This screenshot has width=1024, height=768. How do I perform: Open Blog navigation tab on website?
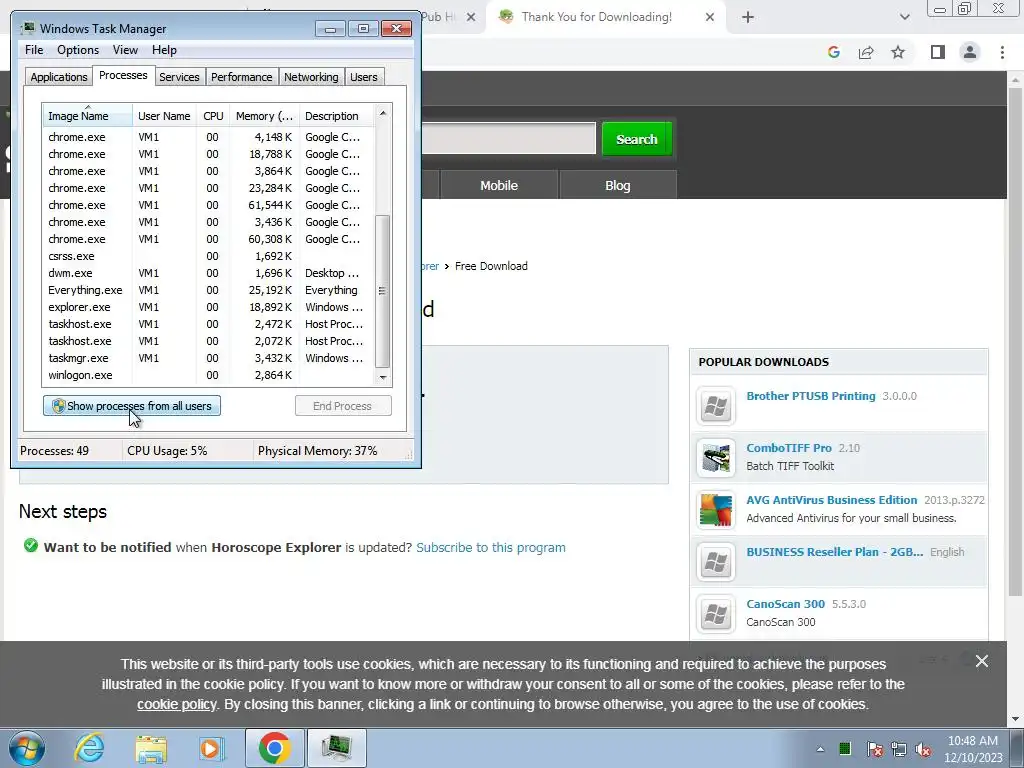[x=618, y=185]
